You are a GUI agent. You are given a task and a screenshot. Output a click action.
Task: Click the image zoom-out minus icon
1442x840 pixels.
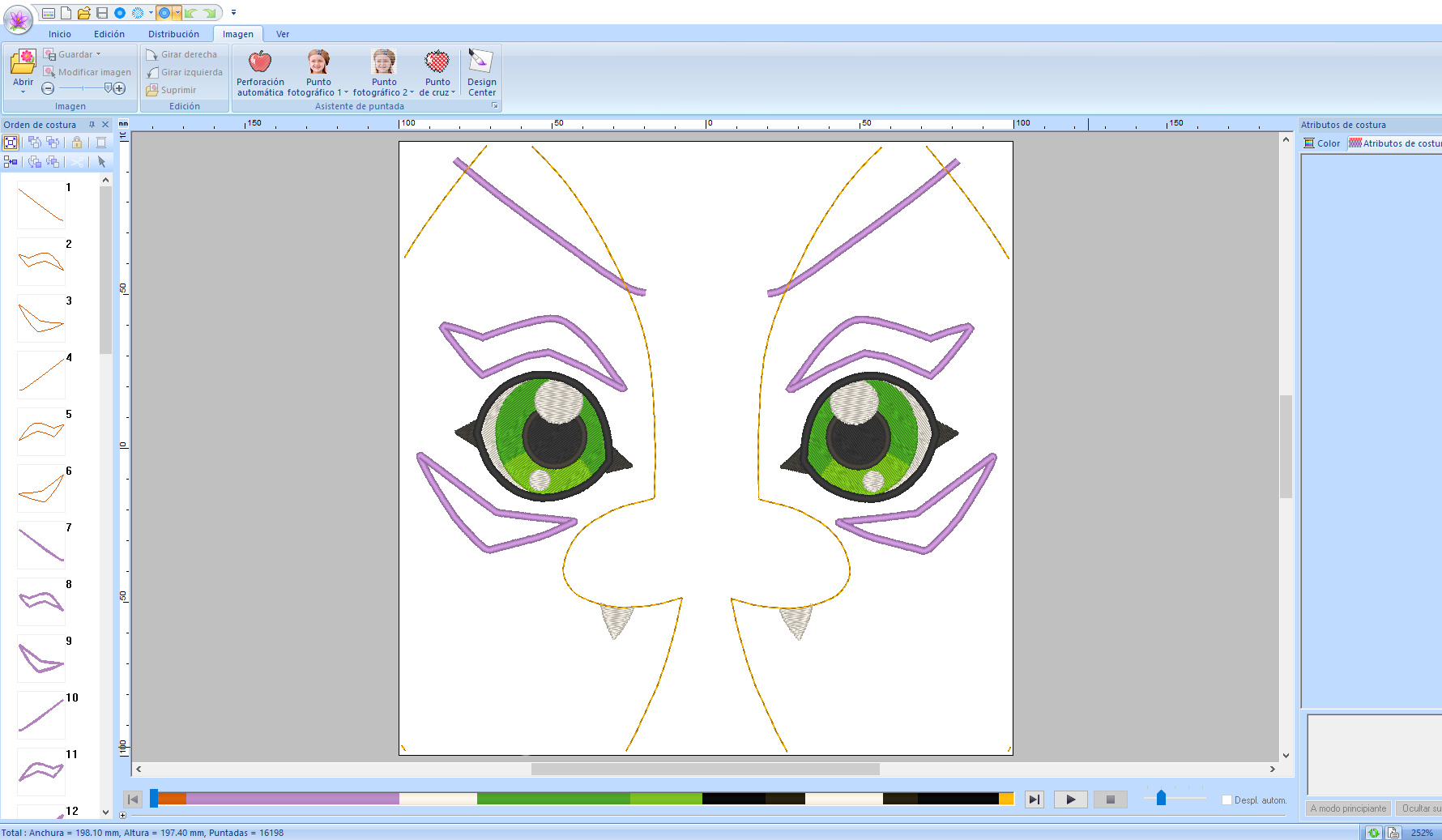[48, 88]
